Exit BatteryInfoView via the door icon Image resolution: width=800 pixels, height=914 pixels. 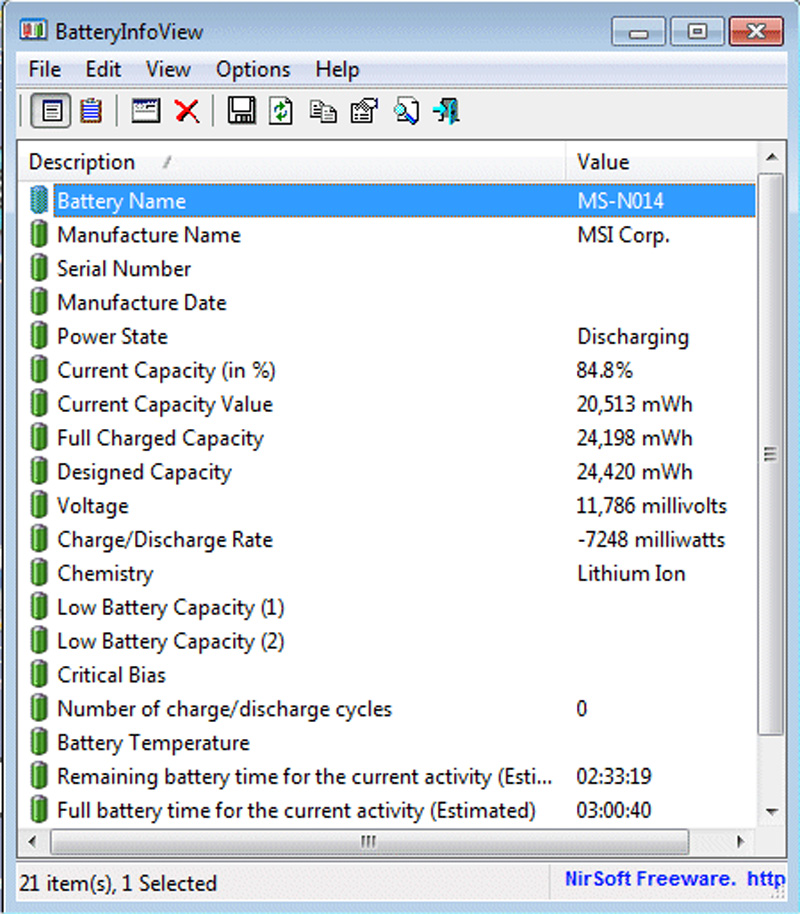tap(445, 111)
